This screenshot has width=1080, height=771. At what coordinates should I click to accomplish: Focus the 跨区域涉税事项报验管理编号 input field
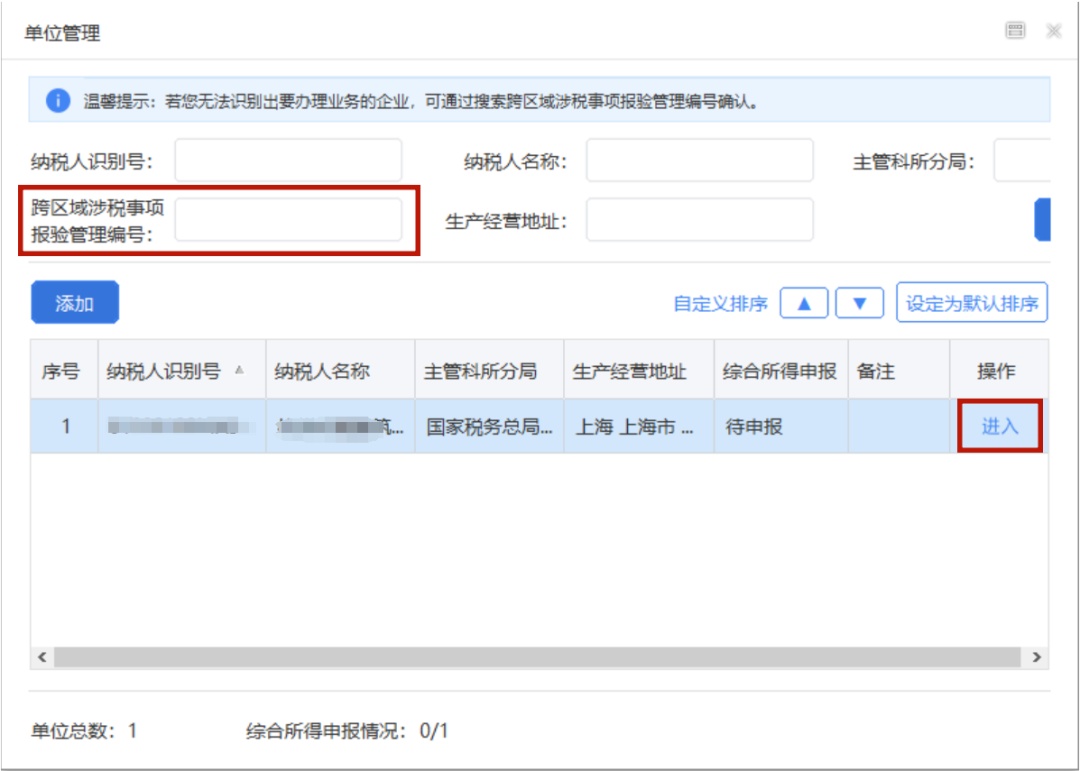coord(288,220)
